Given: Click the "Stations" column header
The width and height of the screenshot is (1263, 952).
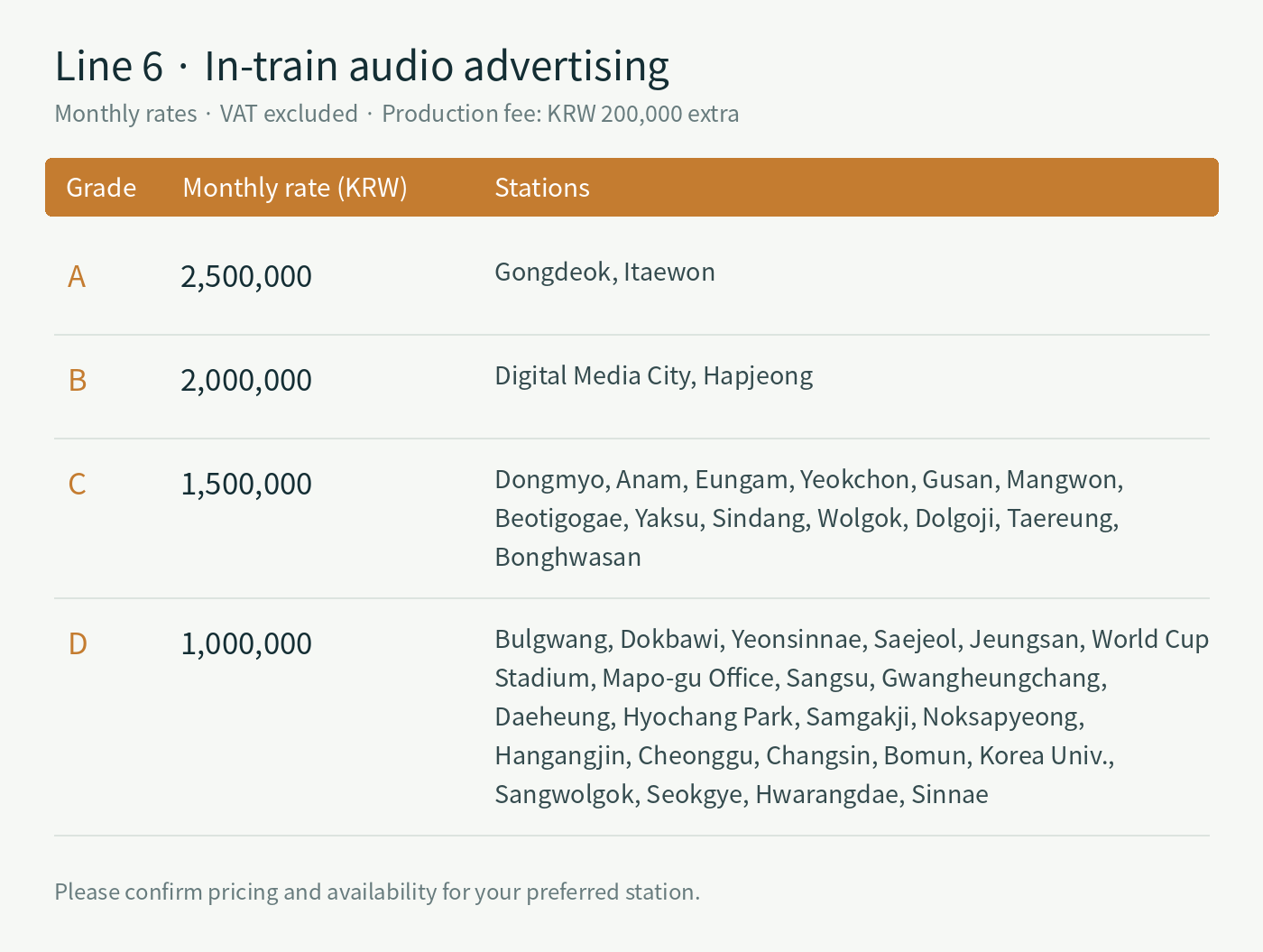Looking at the screenshot, I should click(542, 188).
